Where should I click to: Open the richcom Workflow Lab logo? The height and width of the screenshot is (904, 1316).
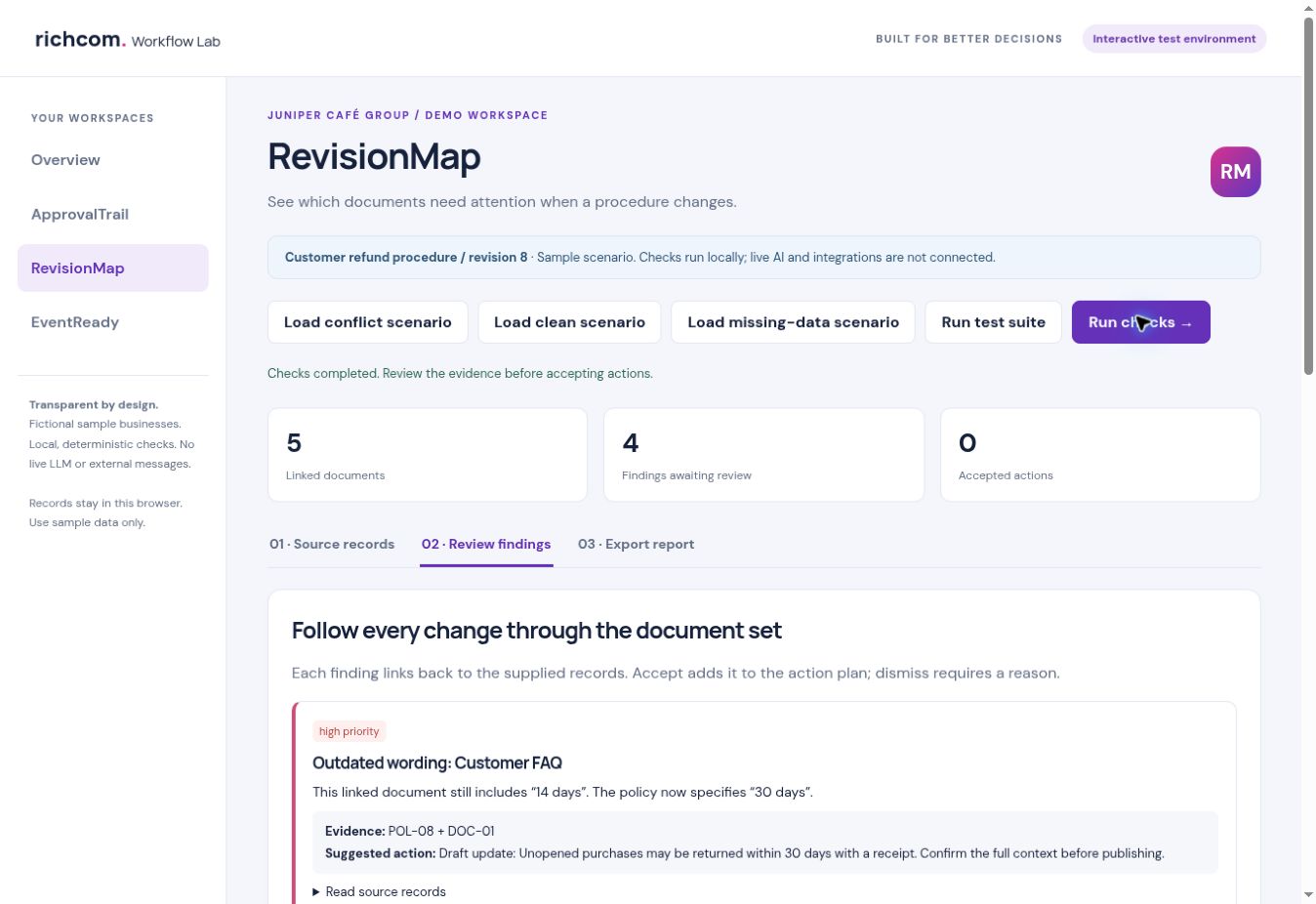click(x=128, y=40)
